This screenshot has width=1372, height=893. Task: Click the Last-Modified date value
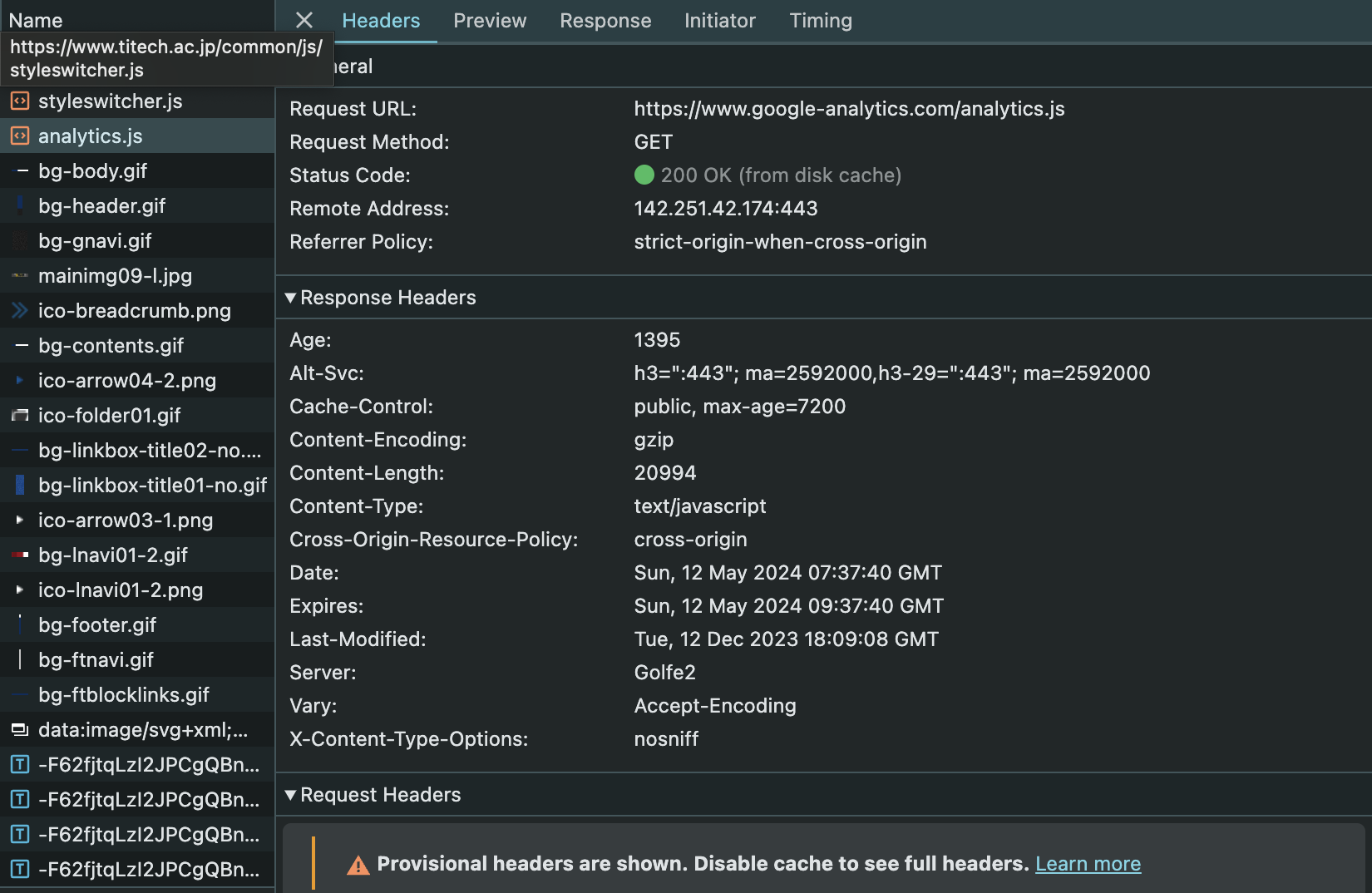(786, 639)
